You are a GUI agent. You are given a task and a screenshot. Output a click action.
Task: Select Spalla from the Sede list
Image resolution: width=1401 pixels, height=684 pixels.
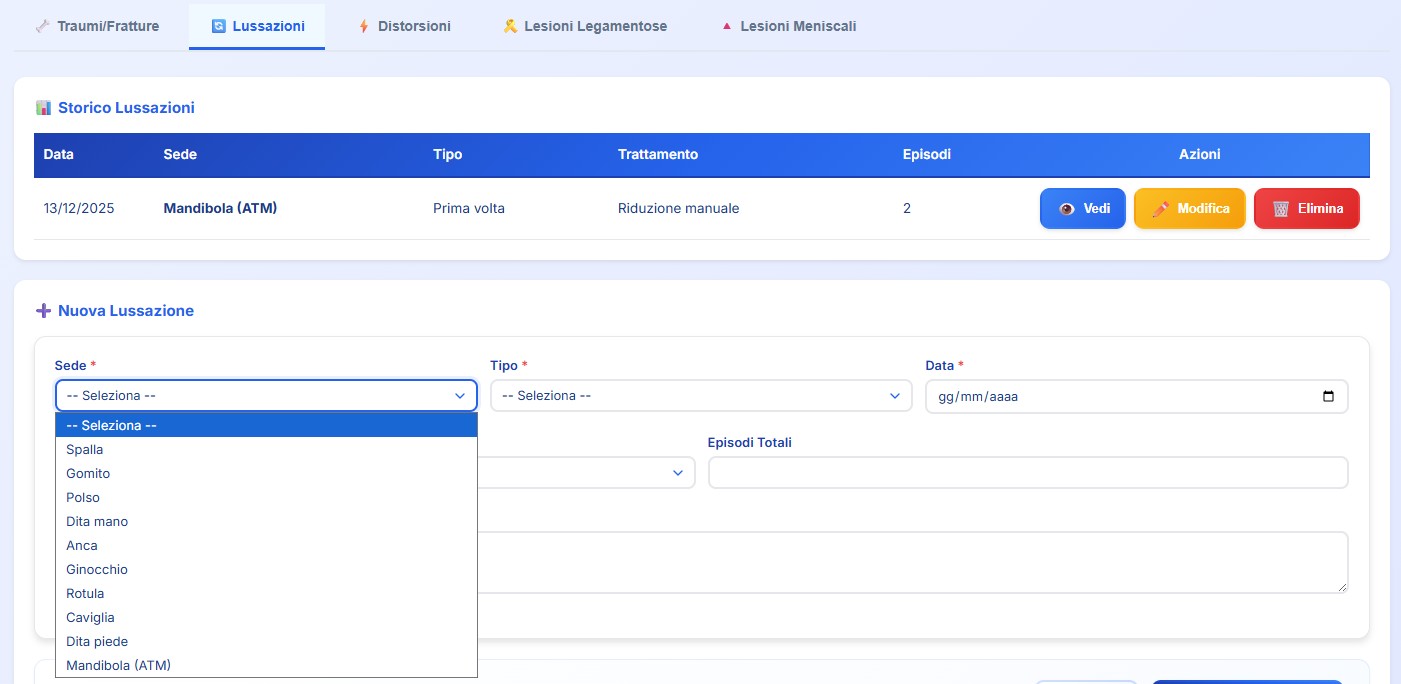(x=85, y=450)
